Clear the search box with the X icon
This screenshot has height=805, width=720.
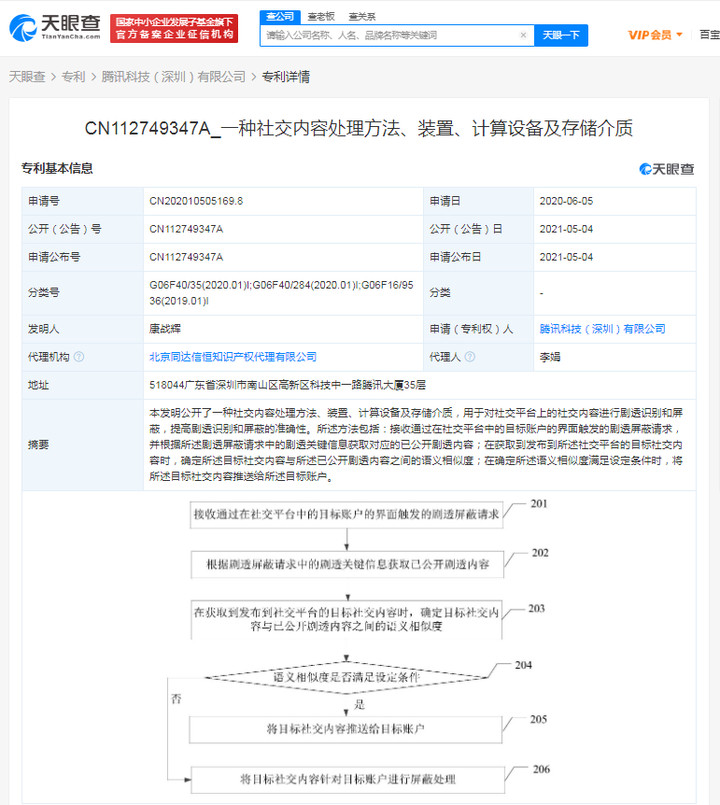click(x=523, y=35)
